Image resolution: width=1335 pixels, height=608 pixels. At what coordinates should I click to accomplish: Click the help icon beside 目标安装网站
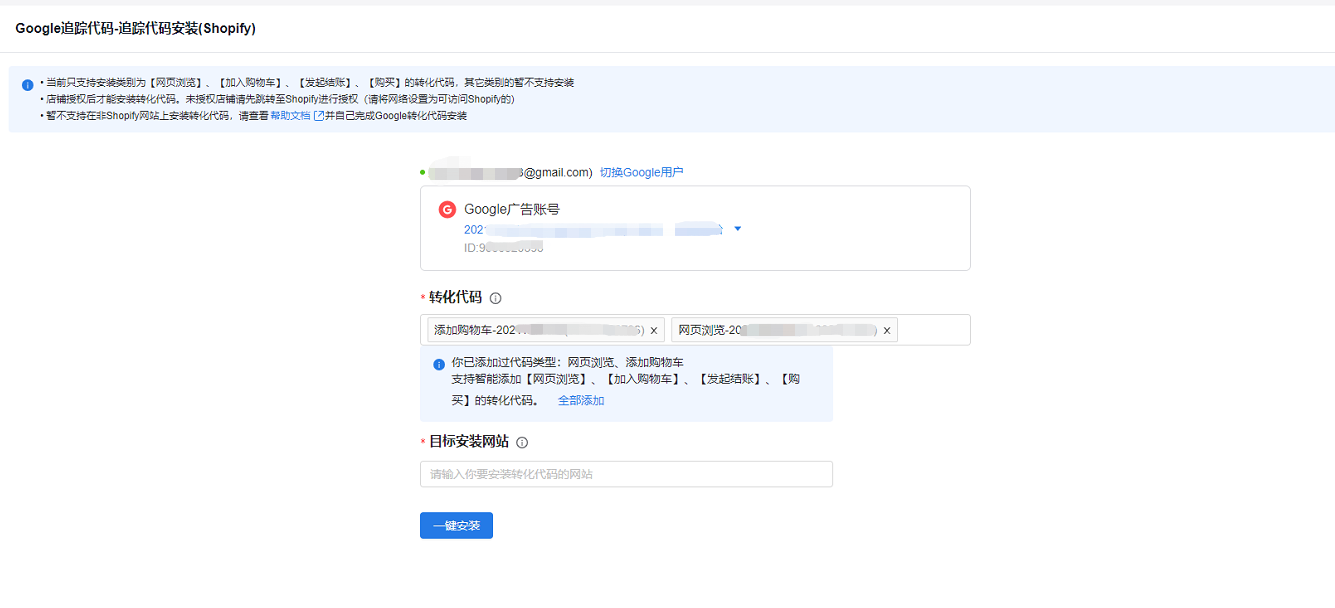pyautogui.click(x=522, y=442)
